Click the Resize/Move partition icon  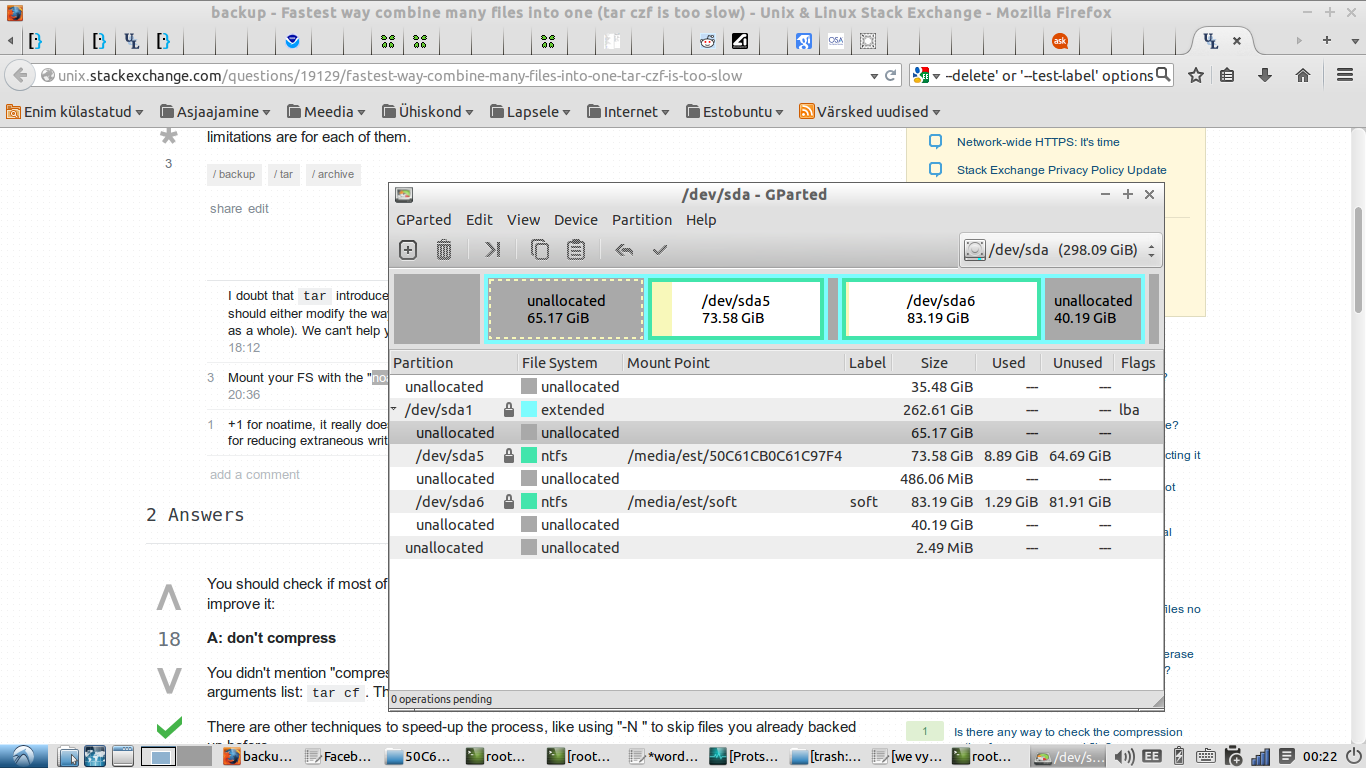(x=492, y=250)
